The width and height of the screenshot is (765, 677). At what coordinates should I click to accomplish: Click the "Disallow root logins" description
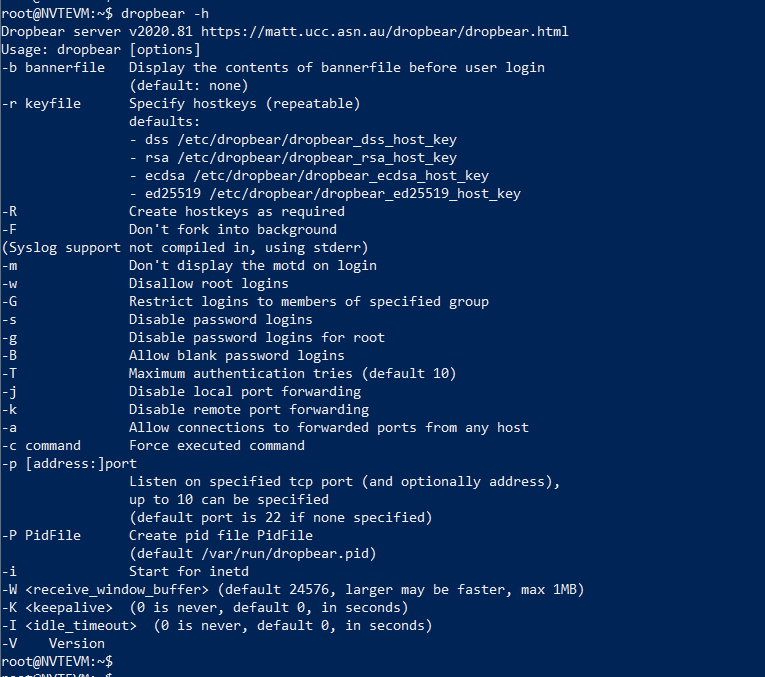point(208,283)
